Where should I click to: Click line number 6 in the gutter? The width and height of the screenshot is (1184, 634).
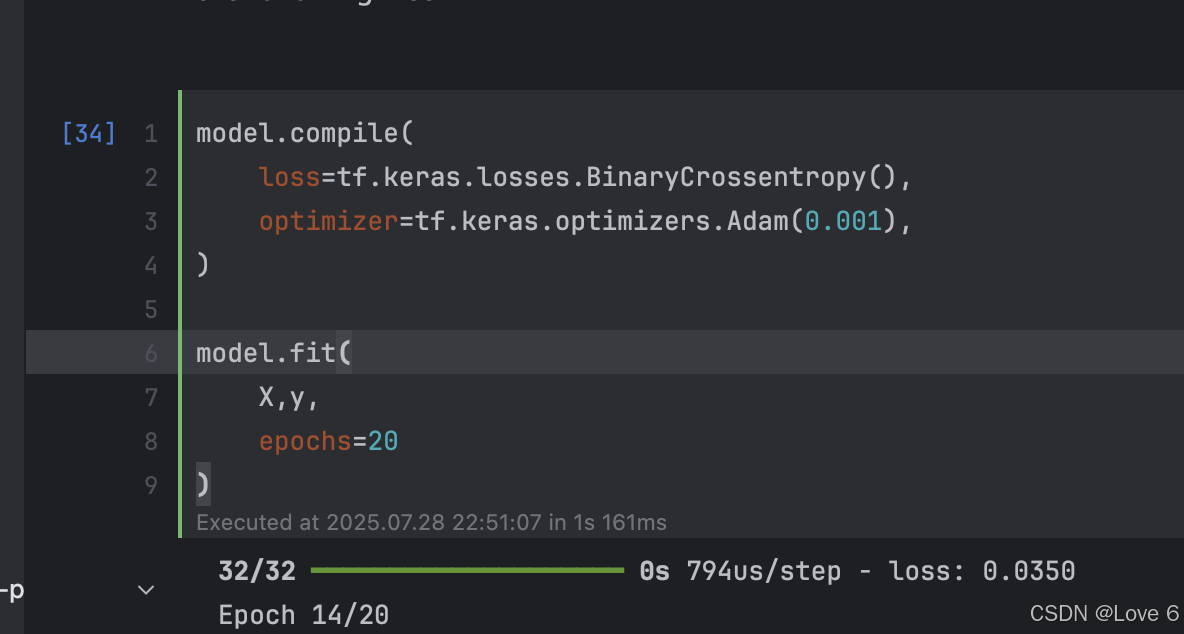click(x=151, y=353)
